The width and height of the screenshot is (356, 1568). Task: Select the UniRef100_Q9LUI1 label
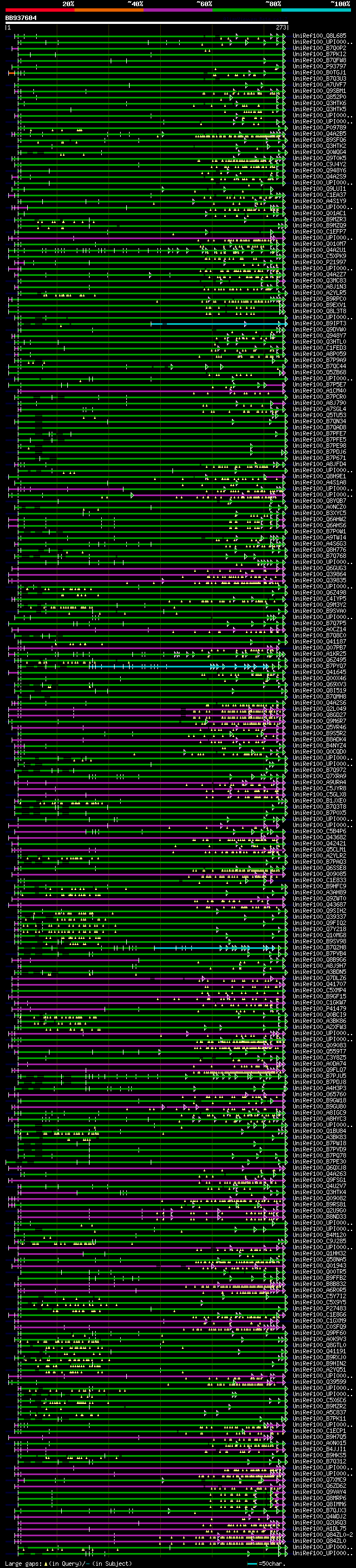tap(319, 189)
